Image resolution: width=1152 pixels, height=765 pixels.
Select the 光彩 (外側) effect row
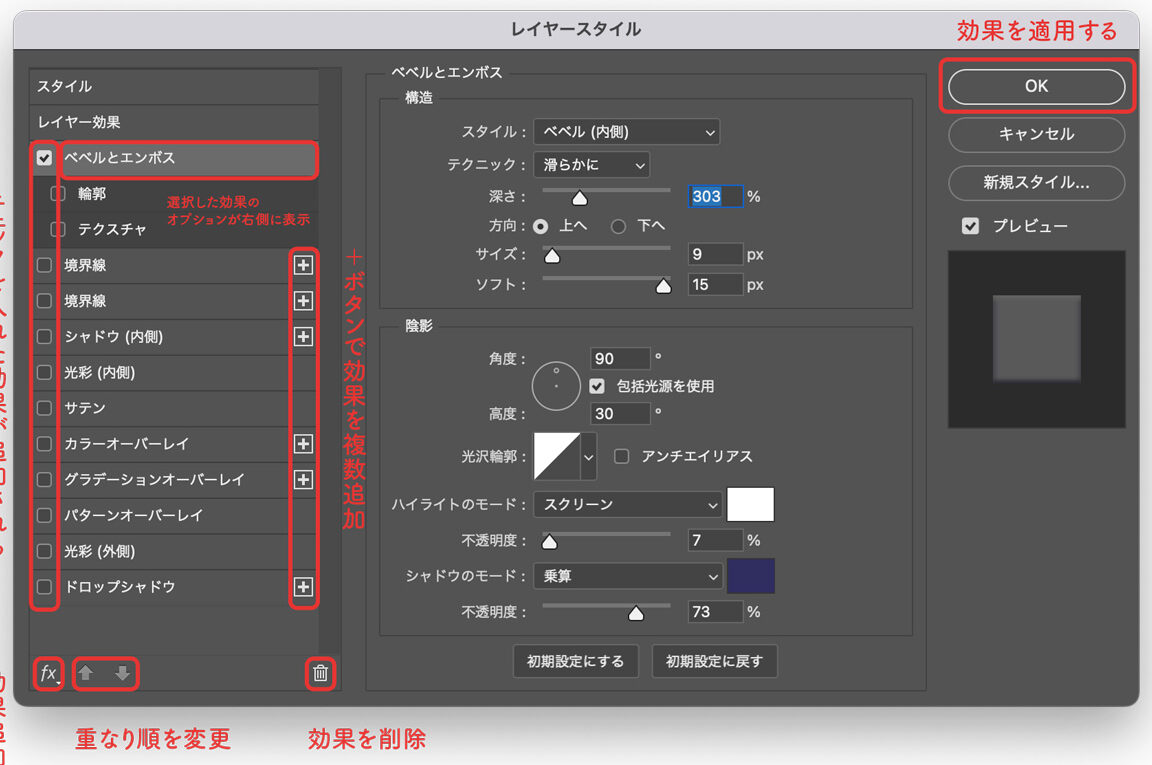coord(174,551)
